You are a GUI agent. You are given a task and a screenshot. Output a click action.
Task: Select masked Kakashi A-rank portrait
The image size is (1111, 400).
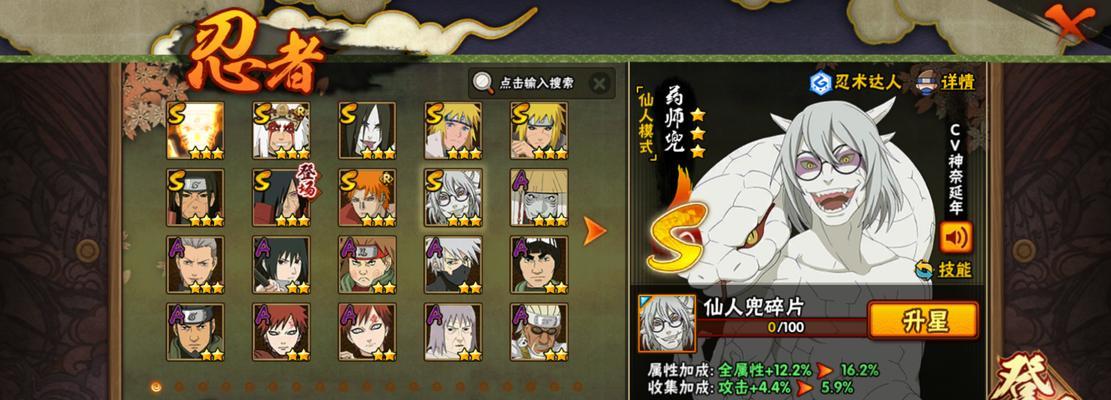pyautogui.click(x=453, y=265)
